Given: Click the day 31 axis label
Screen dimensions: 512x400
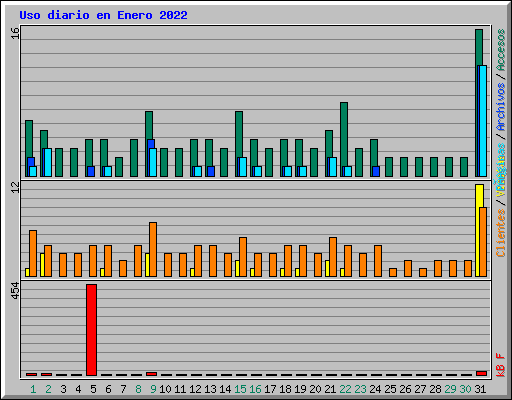Looking at the screenshot, I should 480,389.
